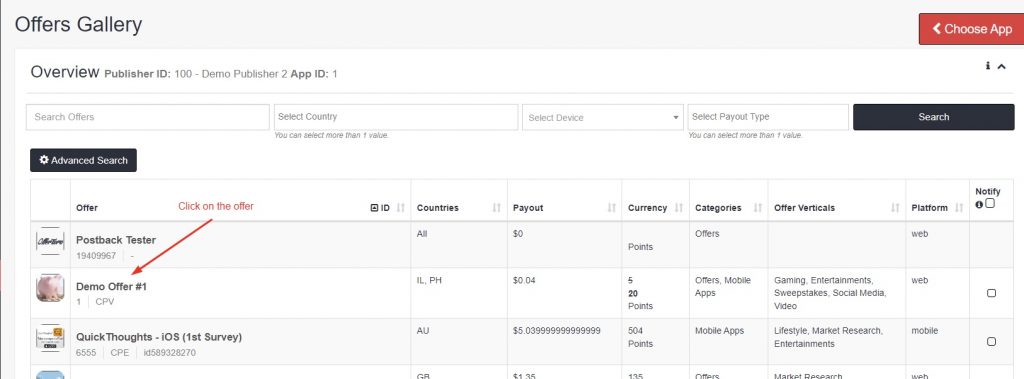The image size is (1024, 379).
Task: Click the info icon in Overview header
Action: pyautogui.click(x=988, y=66)
